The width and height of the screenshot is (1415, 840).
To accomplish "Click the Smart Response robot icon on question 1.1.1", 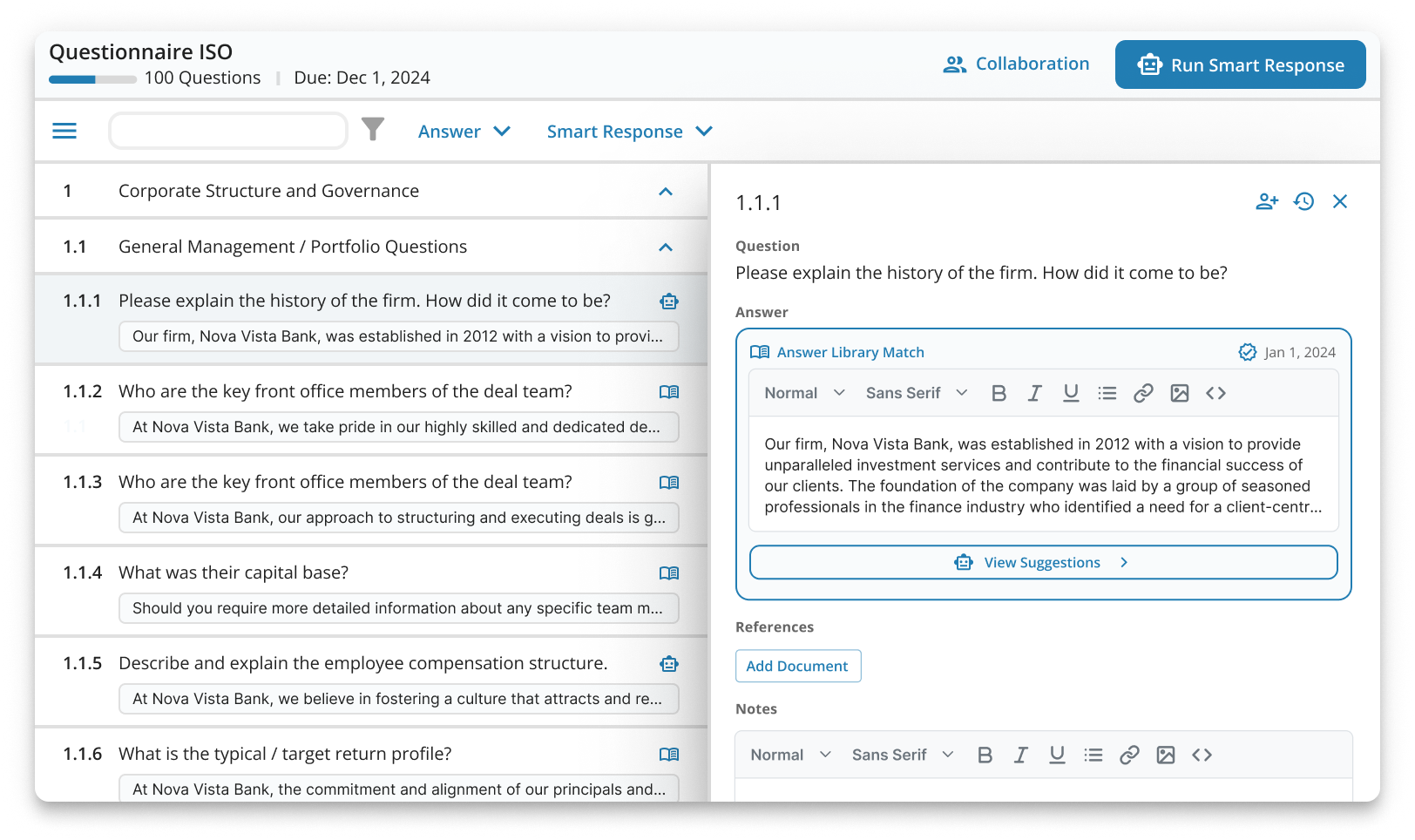I will coord(669,301).
